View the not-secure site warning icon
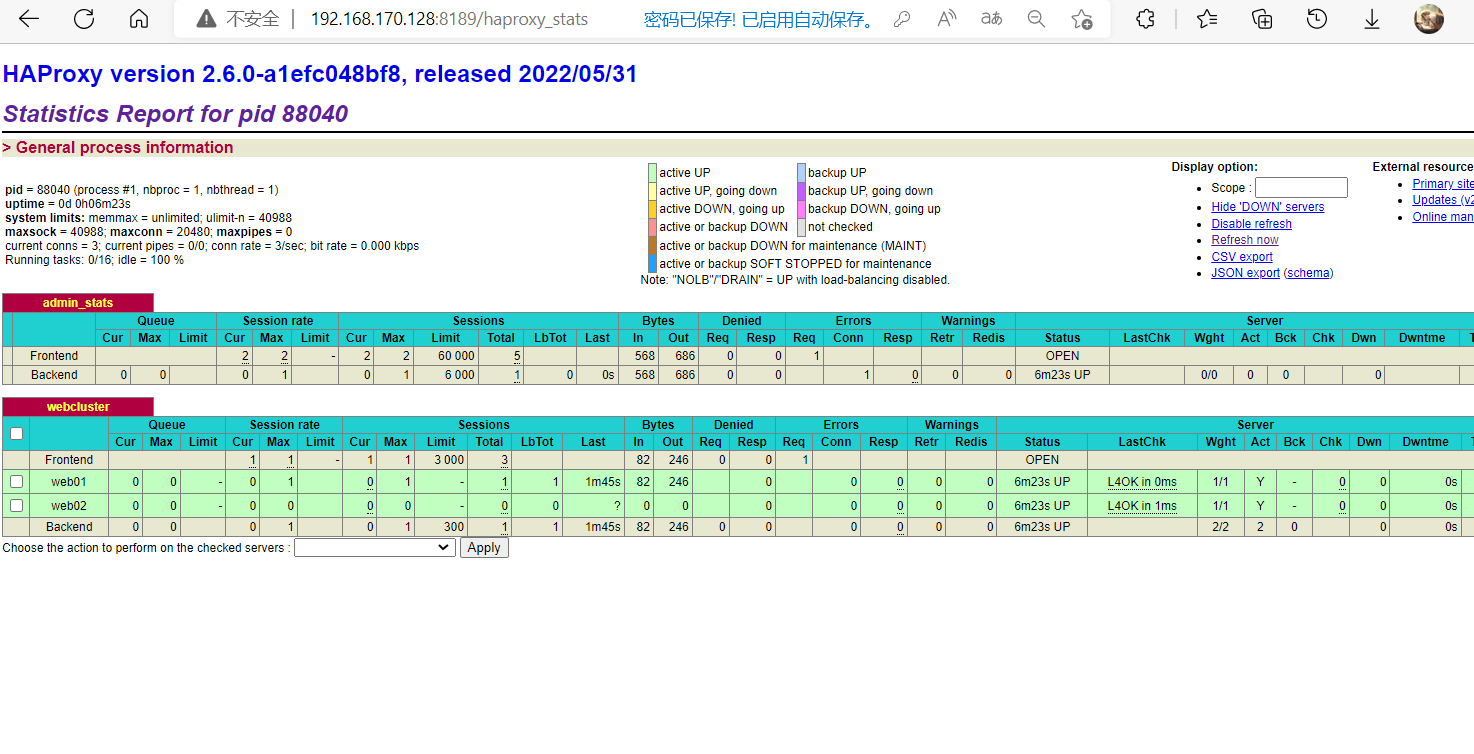1474x754 pixels. [206, 19]
